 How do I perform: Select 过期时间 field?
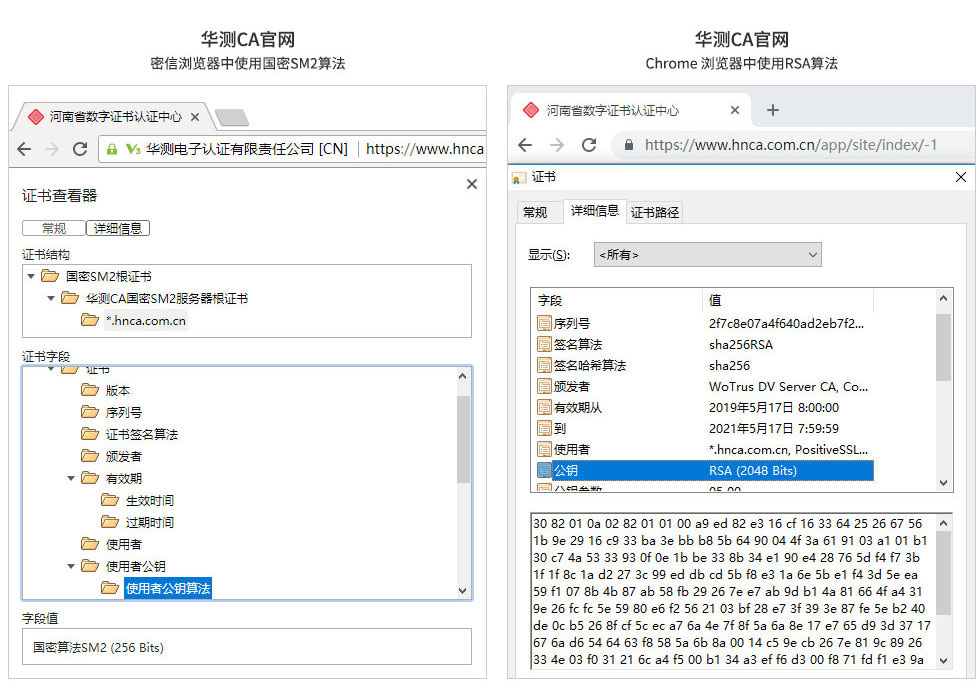click(149, 522)
